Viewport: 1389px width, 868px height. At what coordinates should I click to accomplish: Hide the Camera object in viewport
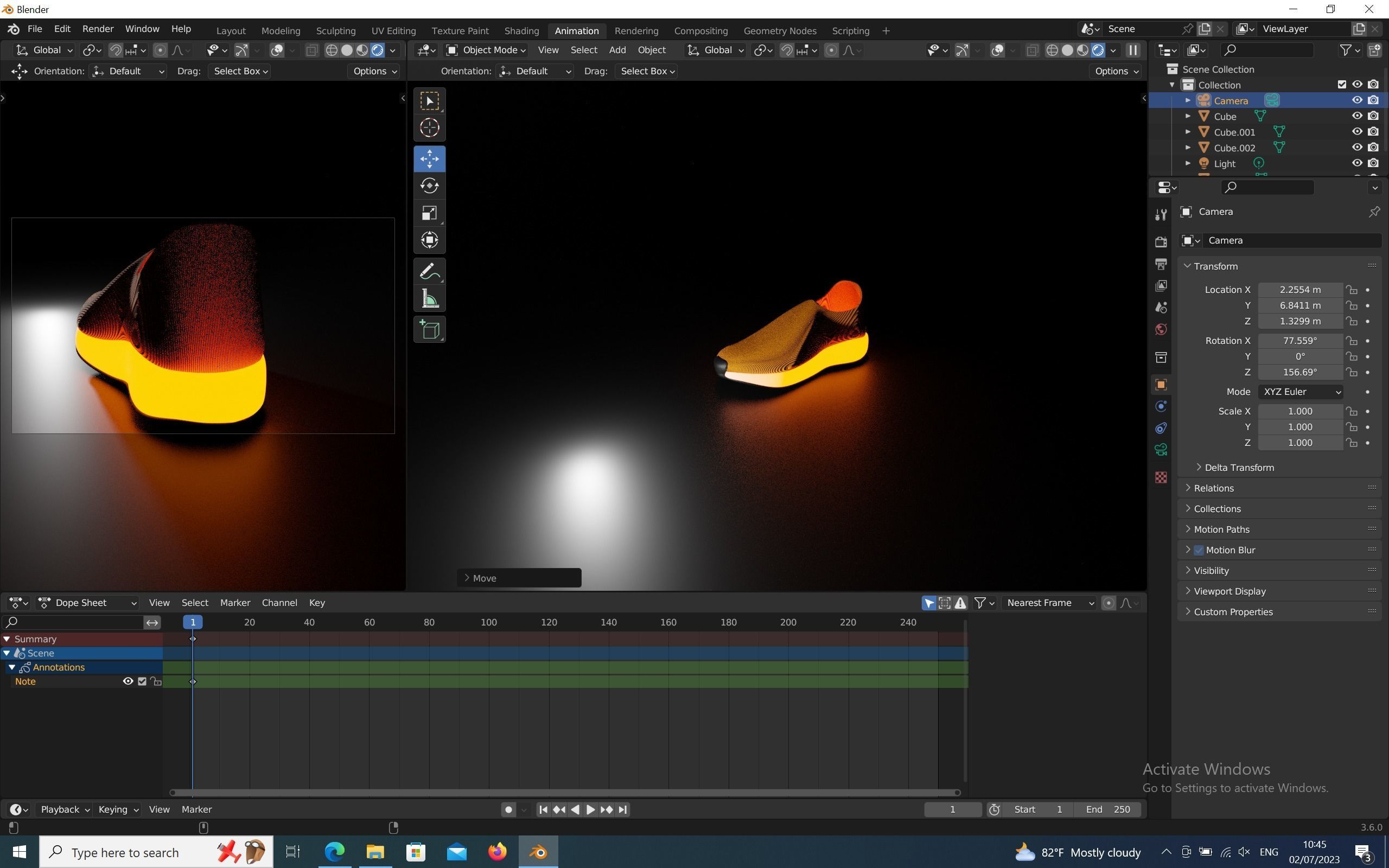pyautogui.click(x=1357, y=100)
